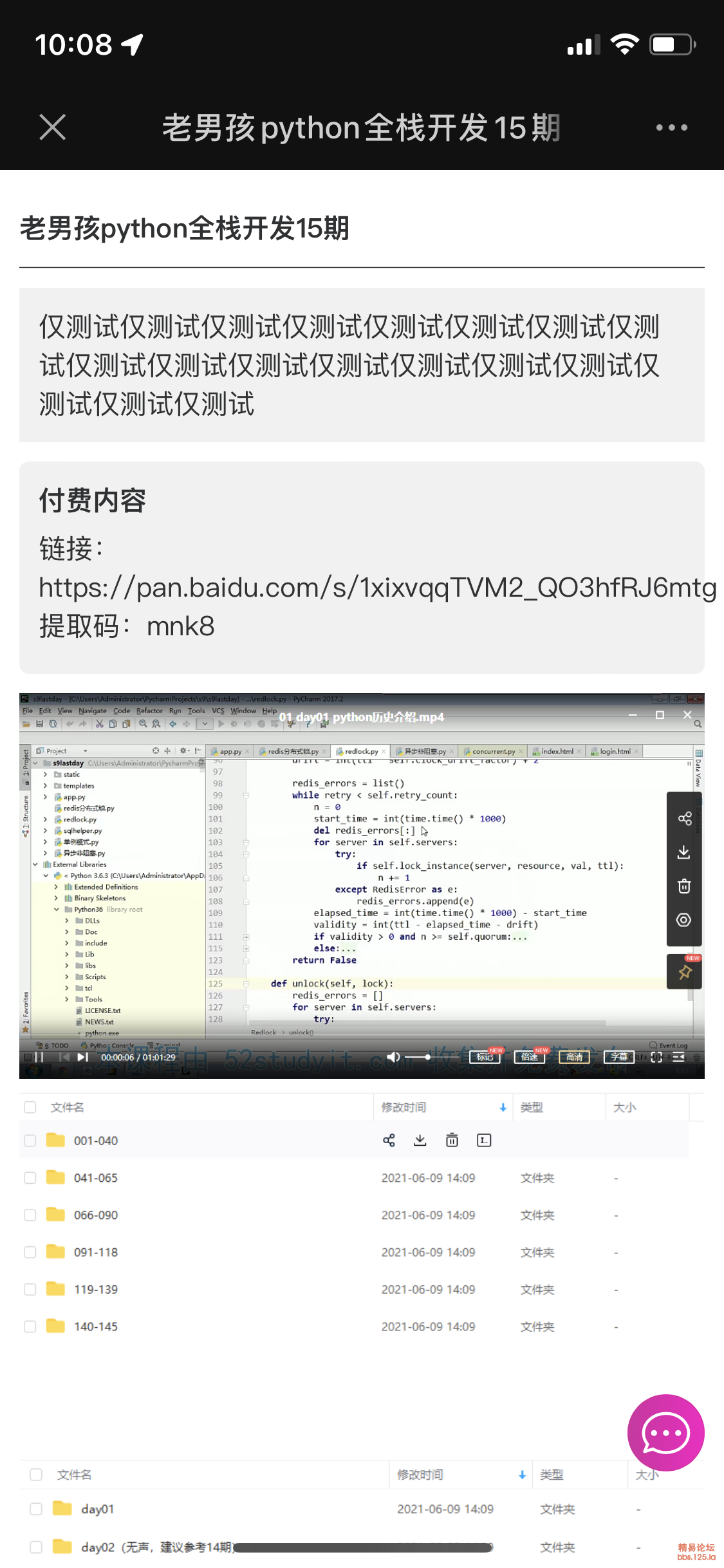Open the 140-145 folder
Image resolution: width=724 pixels, height=1568 pixels.
pos(95,1327)
